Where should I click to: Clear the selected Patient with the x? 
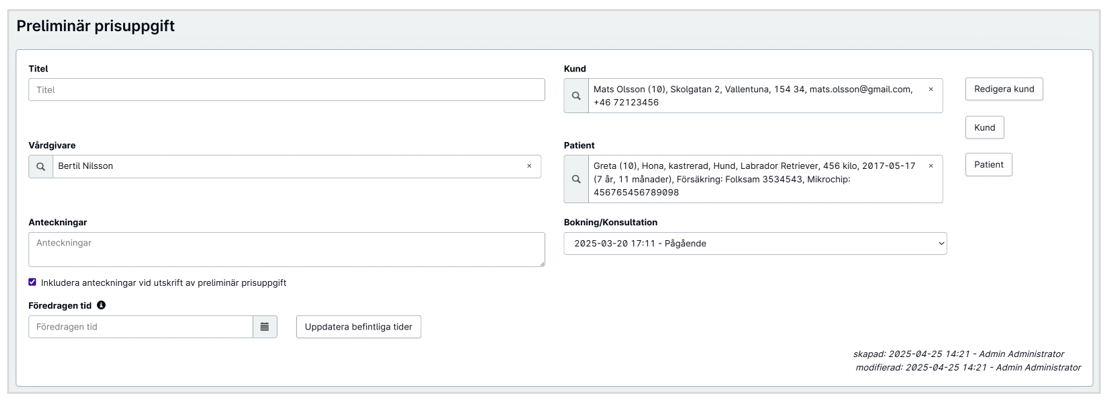tap(931, 166)
